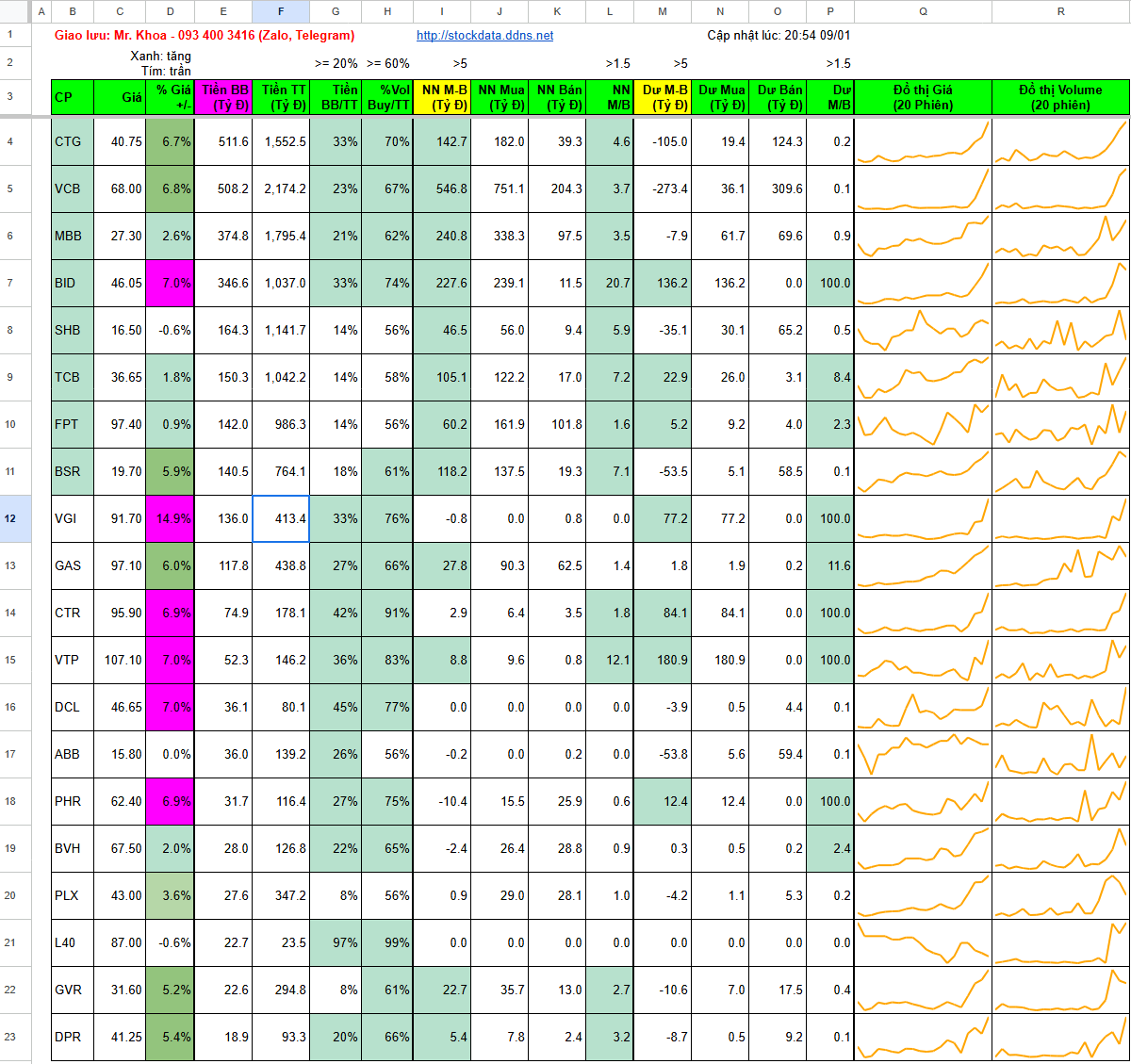Click the FPT price sparkline chart

click(x=923, y=424)
